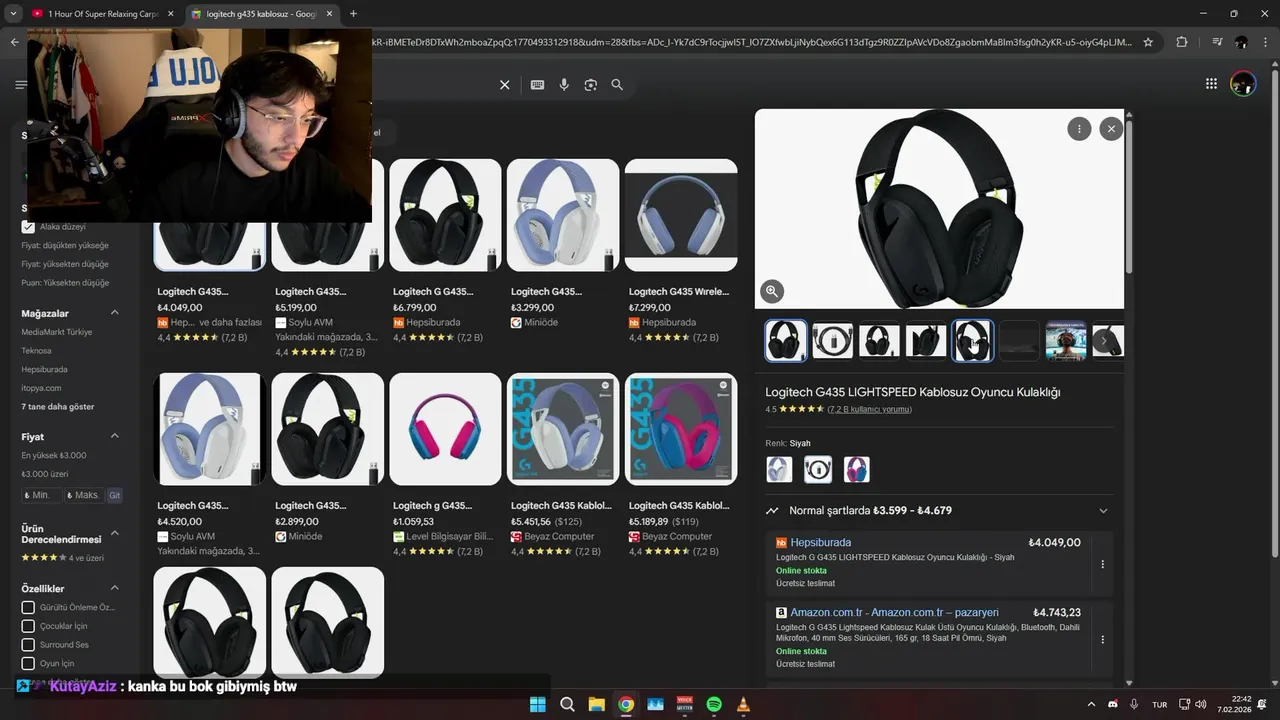Open the Hepsiburada offer link
Image resolution: width=1280 pixels, height=720 pixels.
821,543
